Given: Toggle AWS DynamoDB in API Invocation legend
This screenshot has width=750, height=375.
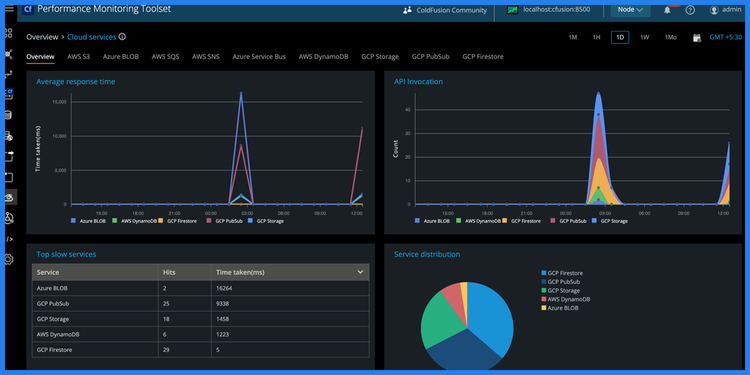Looking at the screenshot, I should click(478, 221).
